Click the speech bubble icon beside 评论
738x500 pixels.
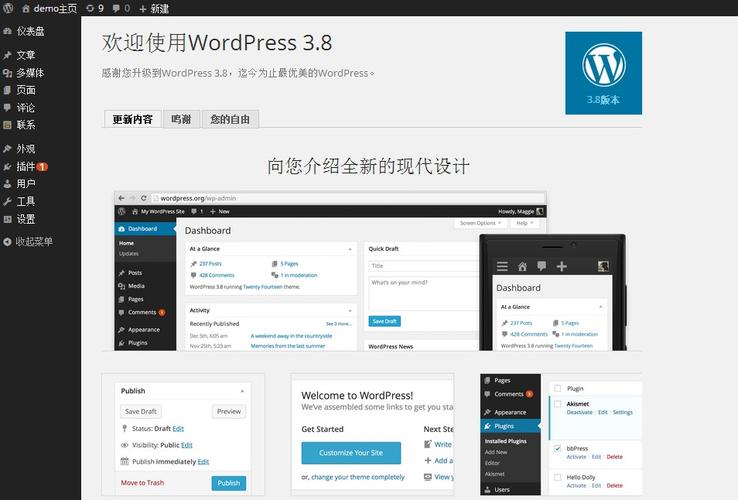tap(7, 107)
